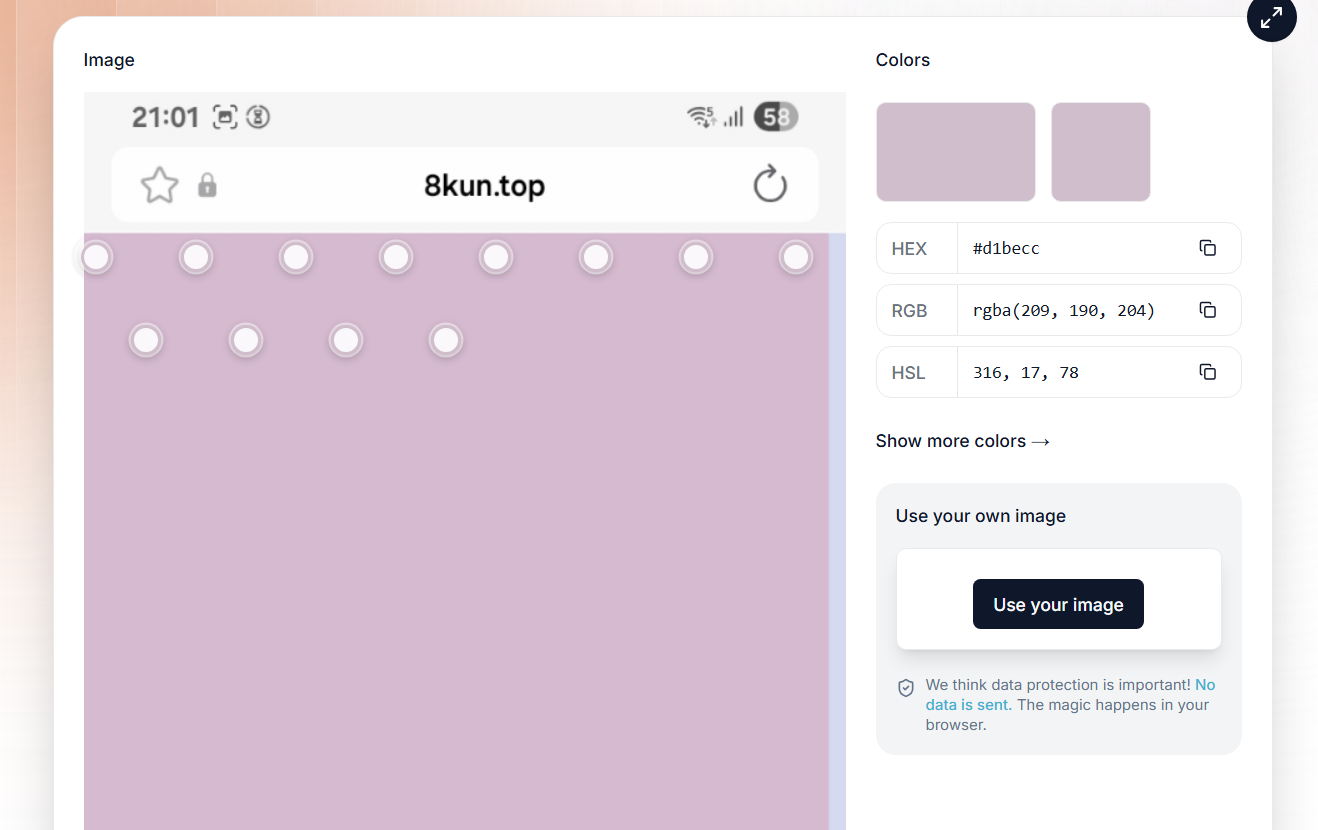Screen dimensions: 1318x830
Task: Click the shield data protection icon
Action: tap(906, 688)
